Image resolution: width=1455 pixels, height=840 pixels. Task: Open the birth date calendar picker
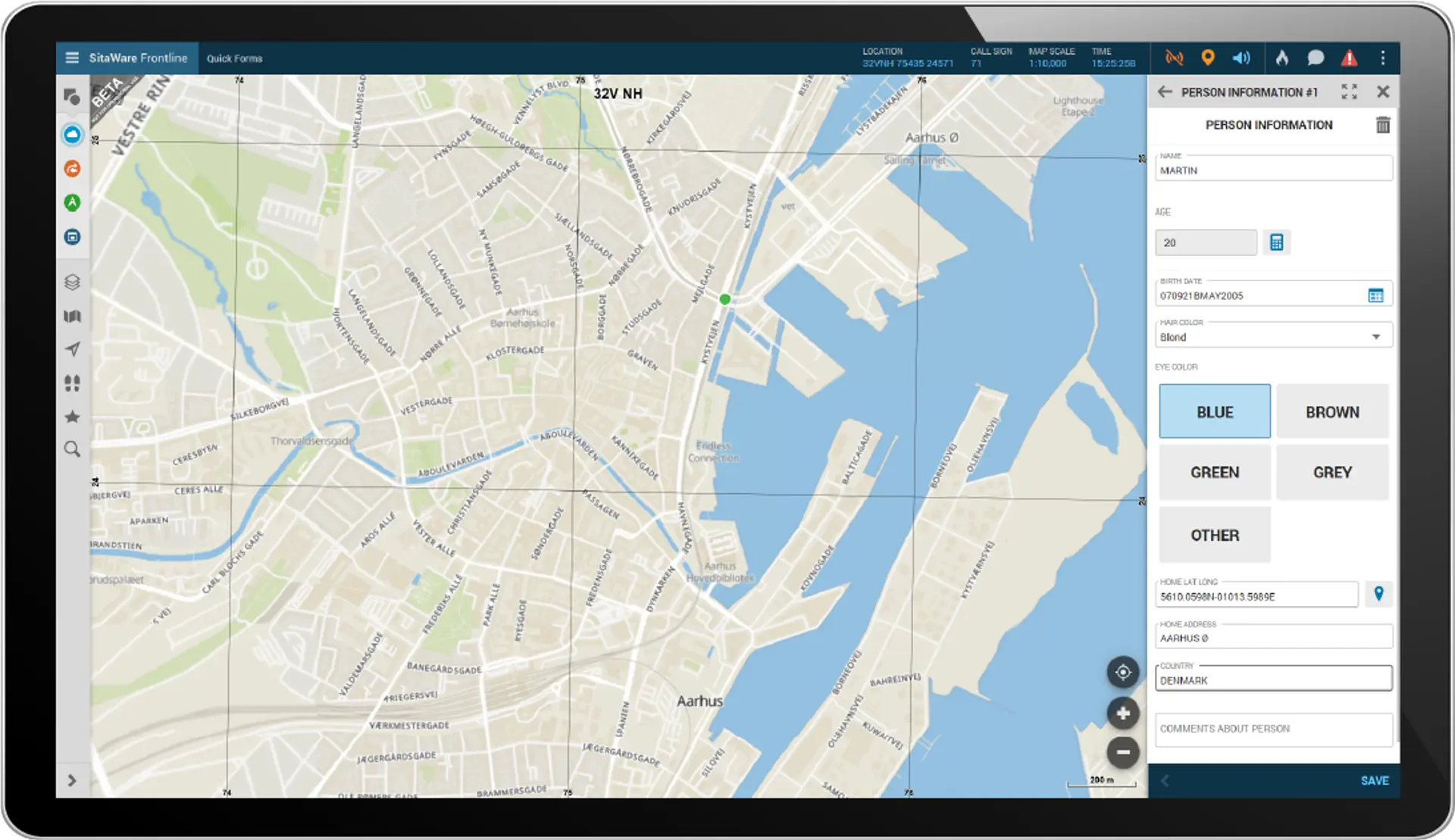point(1376,295)
